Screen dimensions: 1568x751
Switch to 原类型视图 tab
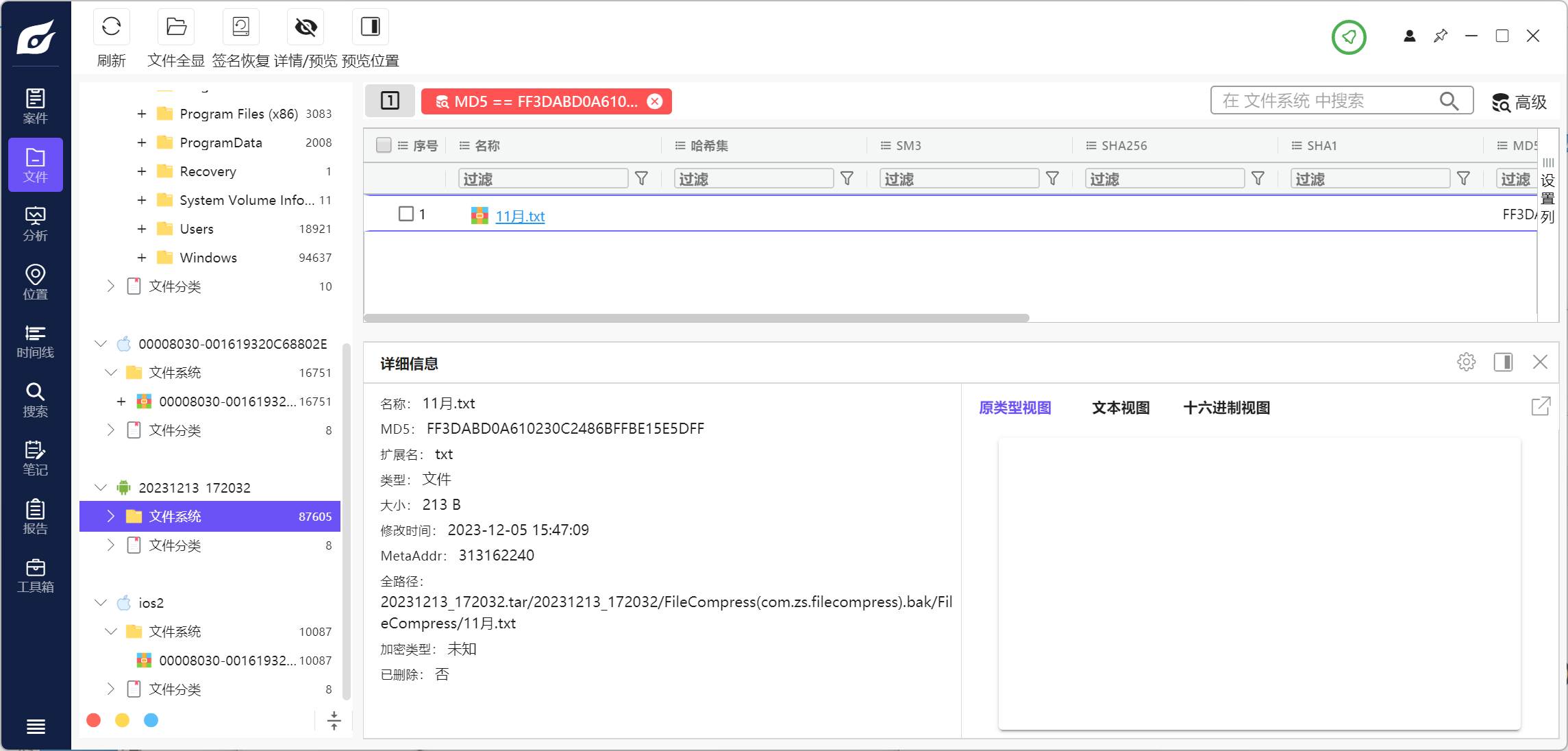1015,408
